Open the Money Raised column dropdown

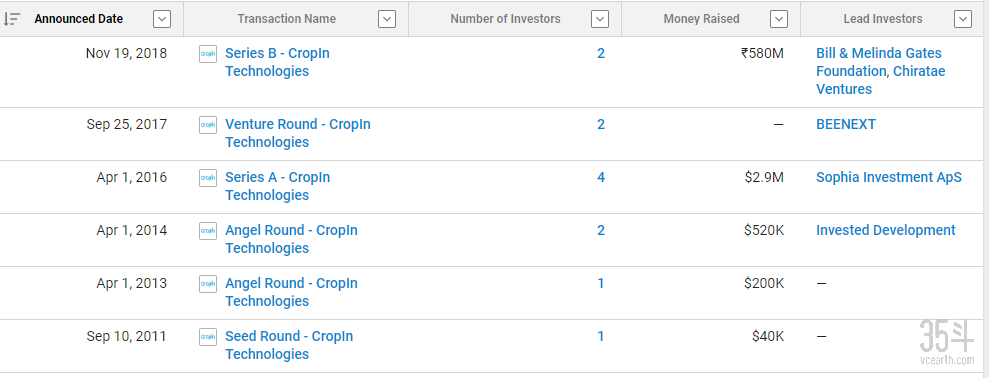click(x=779, y=20)
